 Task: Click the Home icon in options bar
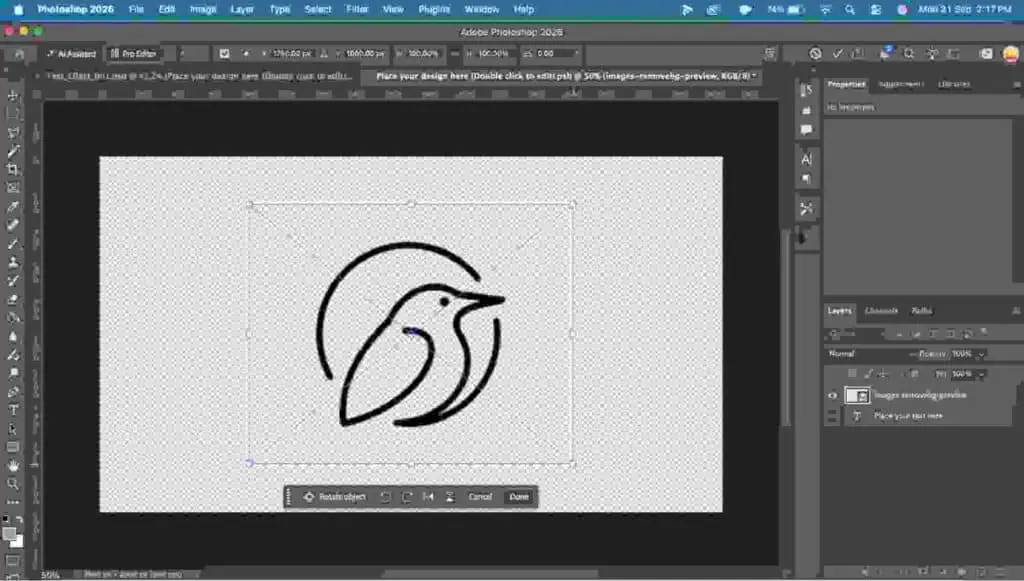pos(19,54)
